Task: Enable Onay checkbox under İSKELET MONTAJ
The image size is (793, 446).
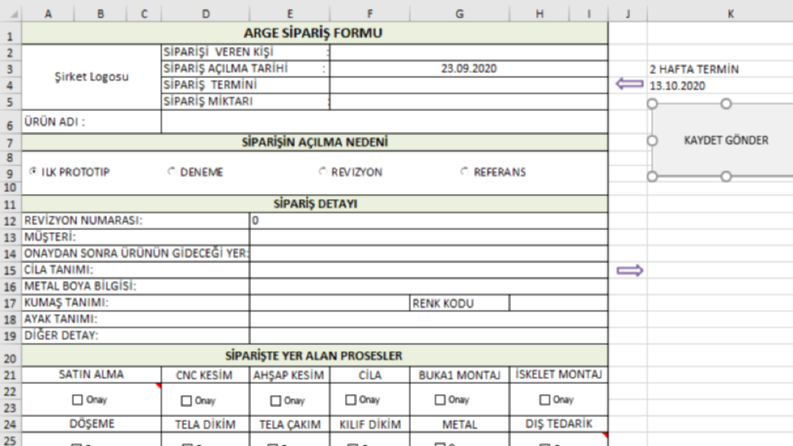Action: tap(544, 400)
